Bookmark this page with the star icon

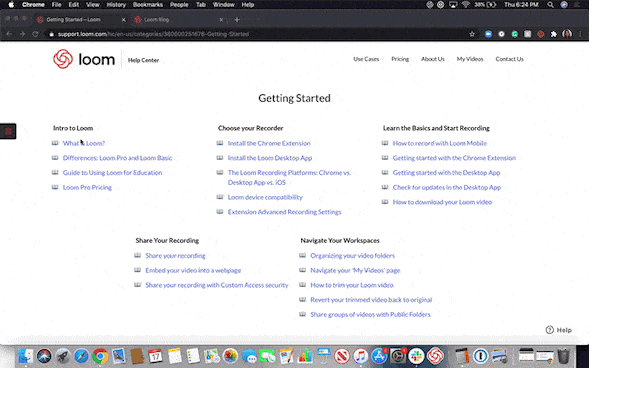tap(472, 34)
